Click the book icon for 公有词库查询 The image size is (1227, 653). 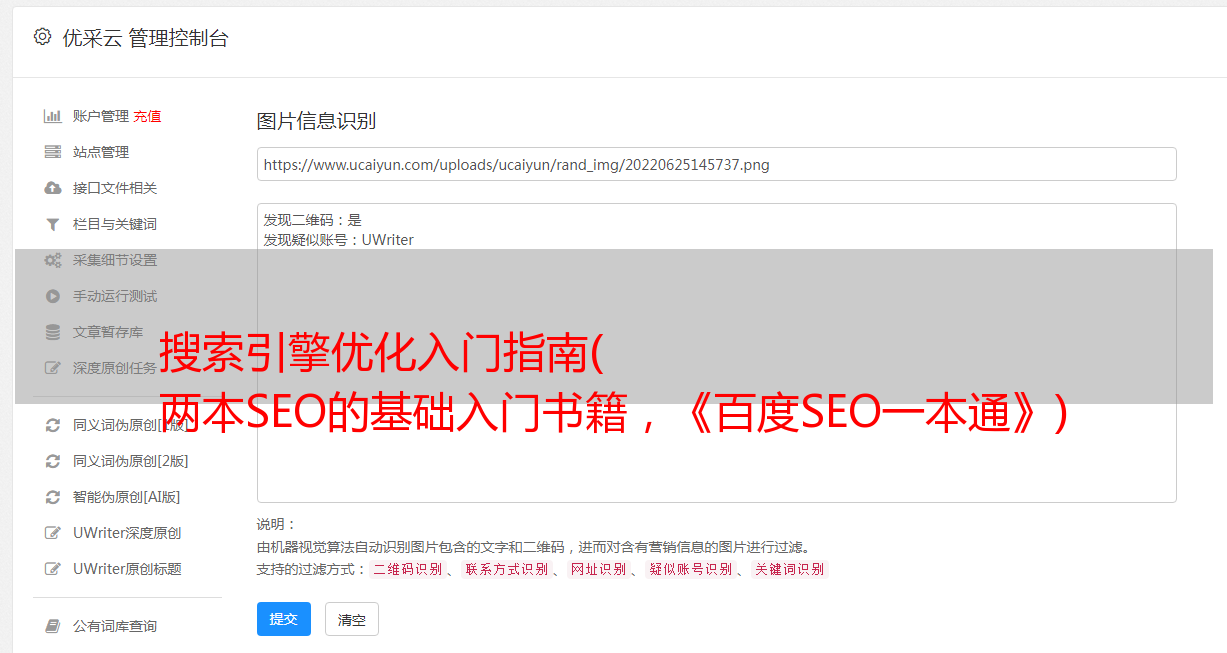53,626
